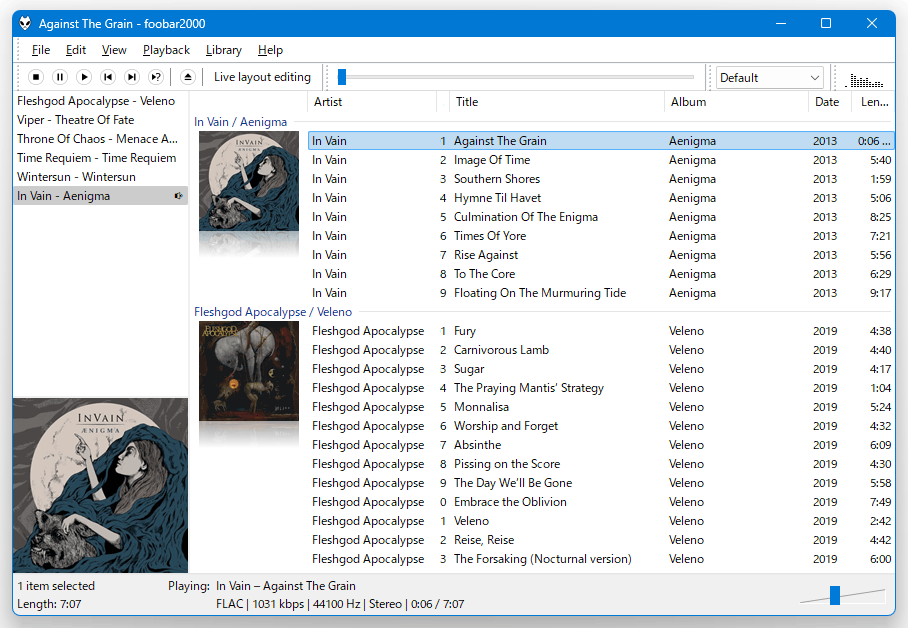908x628 pixels.
Task: Select track Image Of Time
Action: coord(601,160)
